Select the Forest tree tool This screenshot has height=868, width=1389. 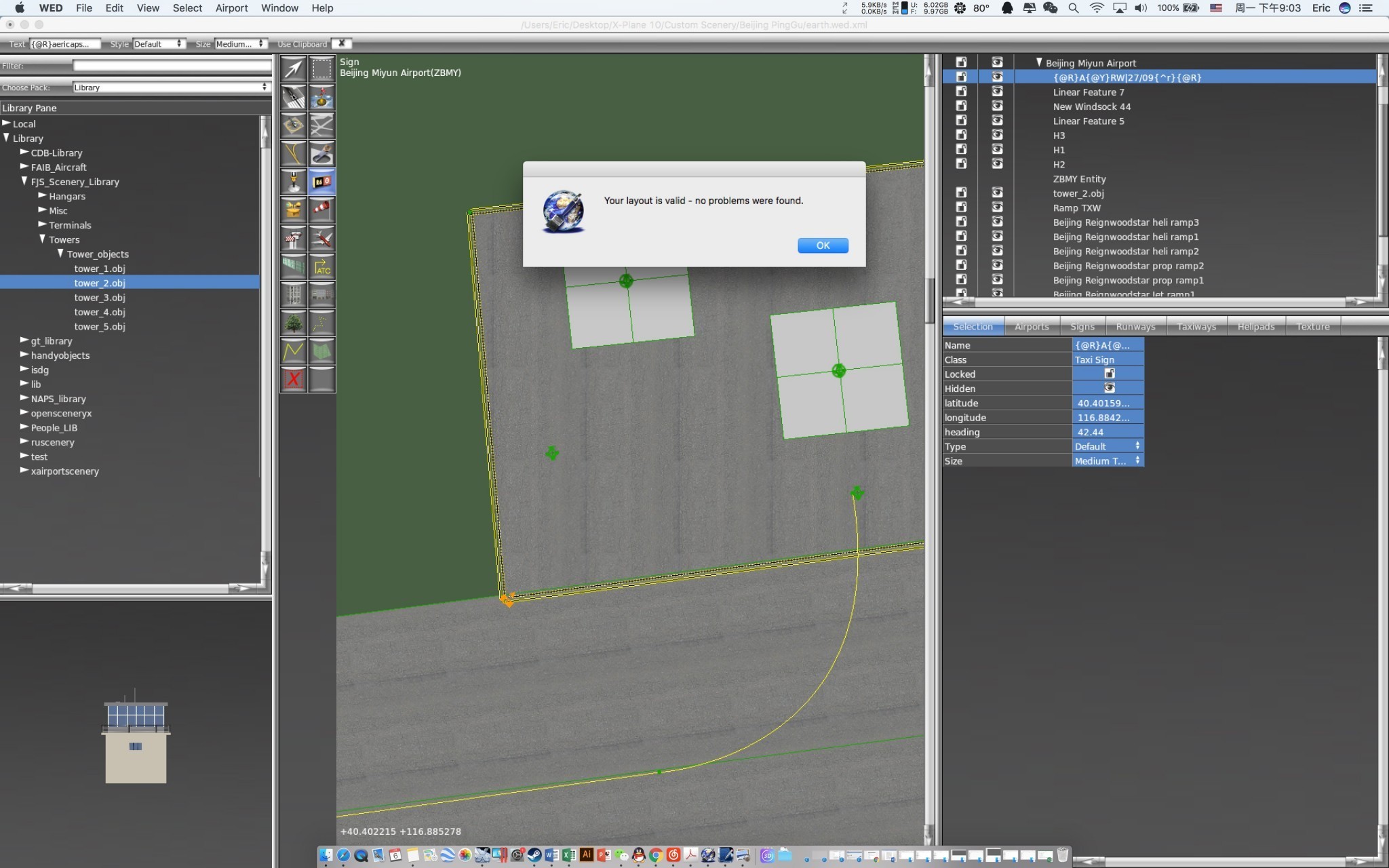[x=294, y=323]
